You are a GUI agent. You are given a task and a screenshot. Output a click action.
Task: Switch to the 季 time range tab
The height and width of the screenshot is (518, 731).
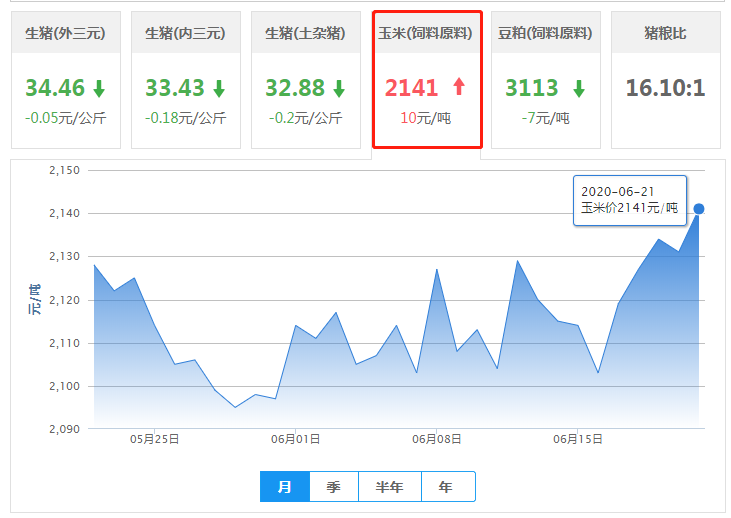pos(333,487)
